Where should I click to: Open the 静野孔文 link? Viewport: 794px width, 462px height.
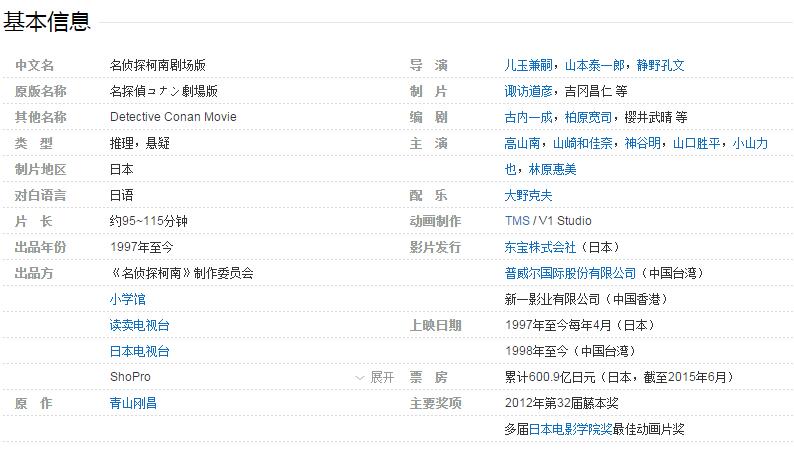click(x=660, y=65)
